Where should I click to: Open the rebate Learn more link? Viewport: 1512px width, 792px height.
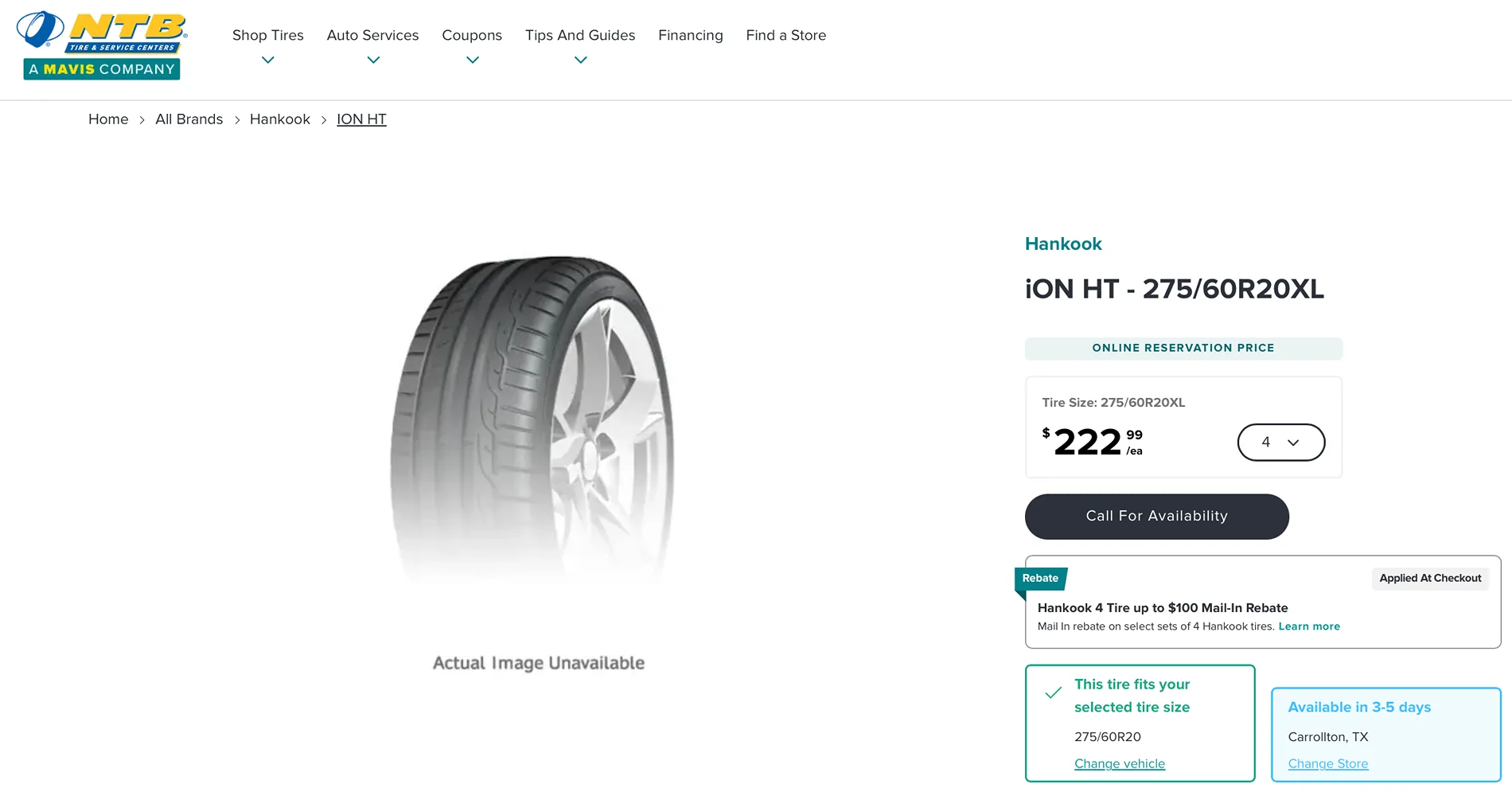tap(1308, 626)
